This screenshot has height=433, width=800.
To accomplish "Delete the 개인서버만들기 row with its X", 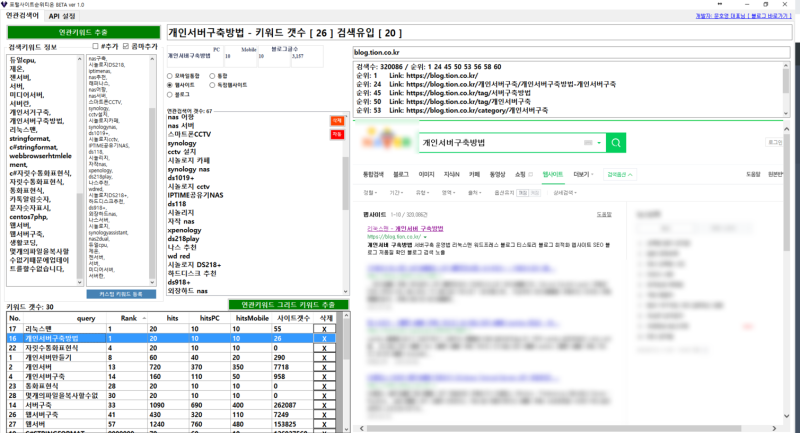I will [x=324, y=358].
